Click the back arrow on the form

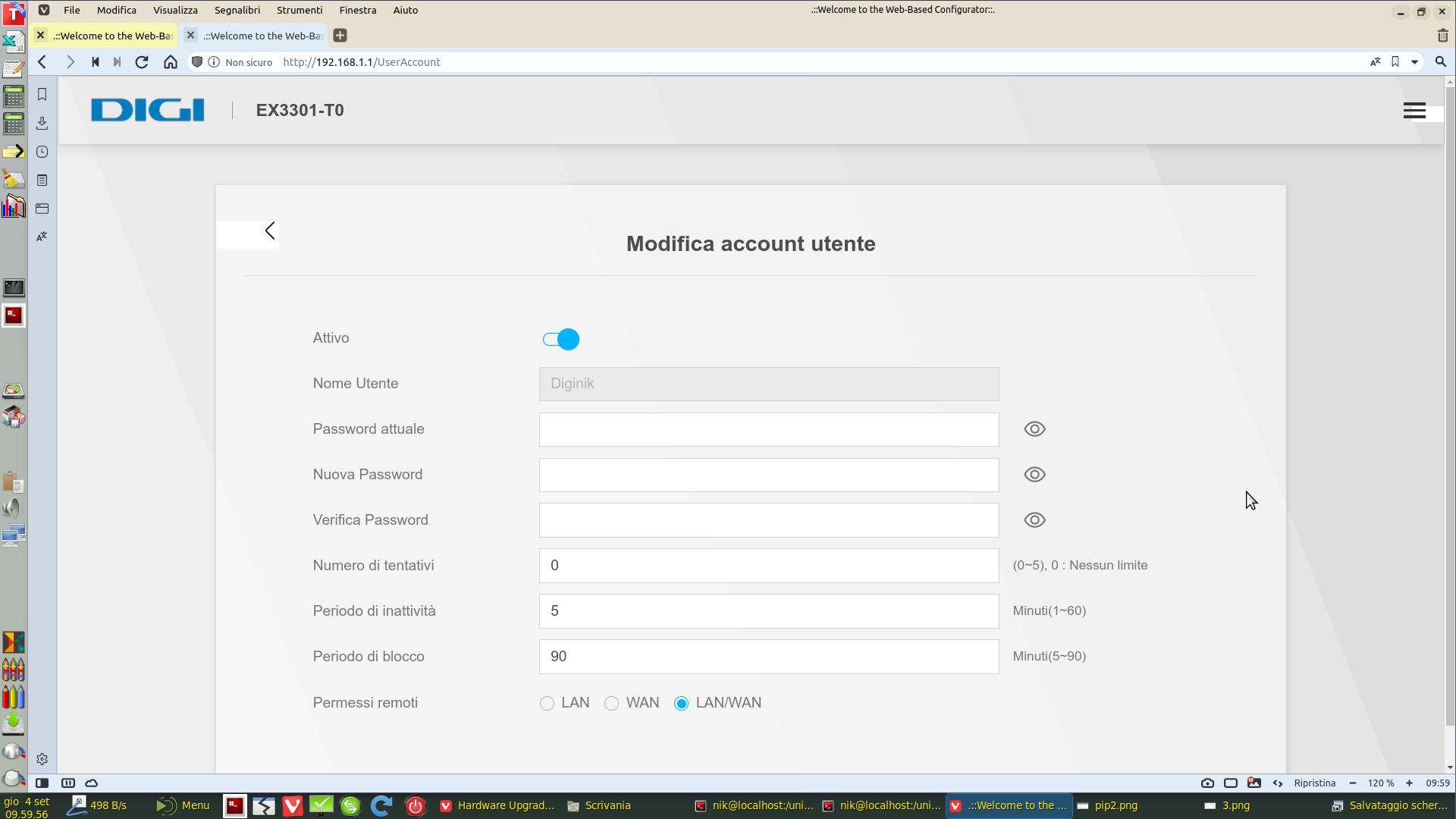pos(270,231)
